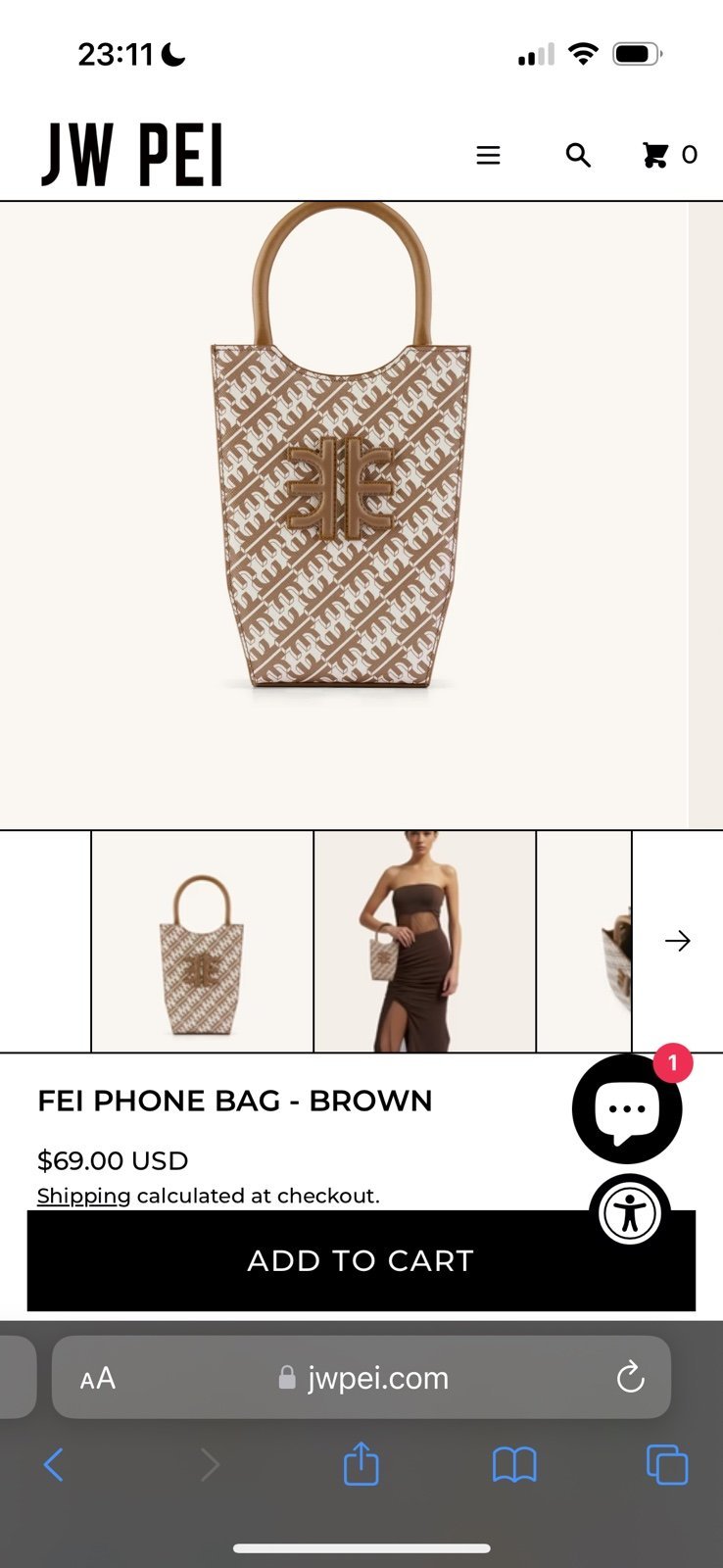Select the partially visible bag thumbnail
This screenshot has width=723, height=1568.
[584, 941]
